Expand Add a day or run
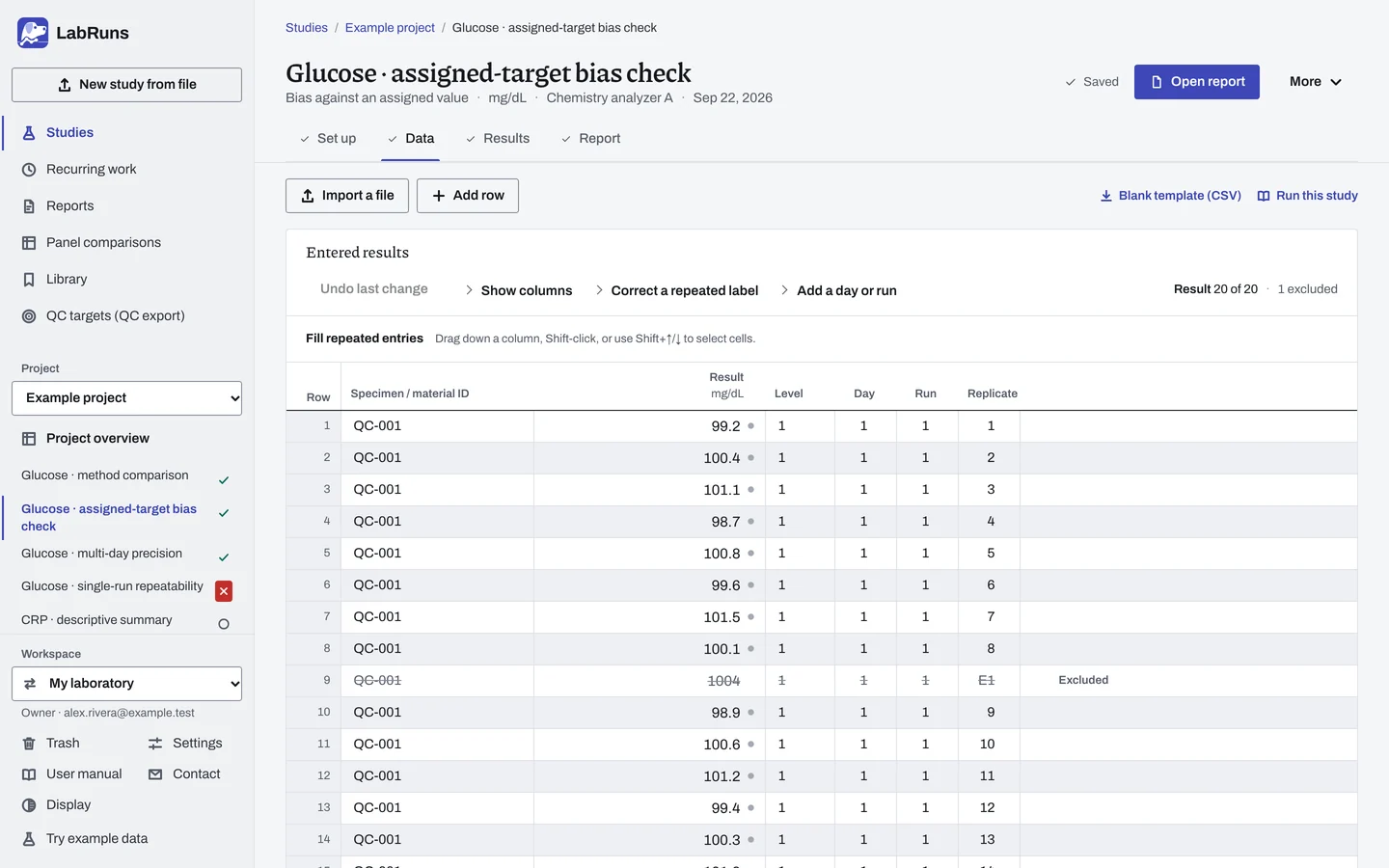This screenshot has height=868, width=1389. (x=837, y=290)
